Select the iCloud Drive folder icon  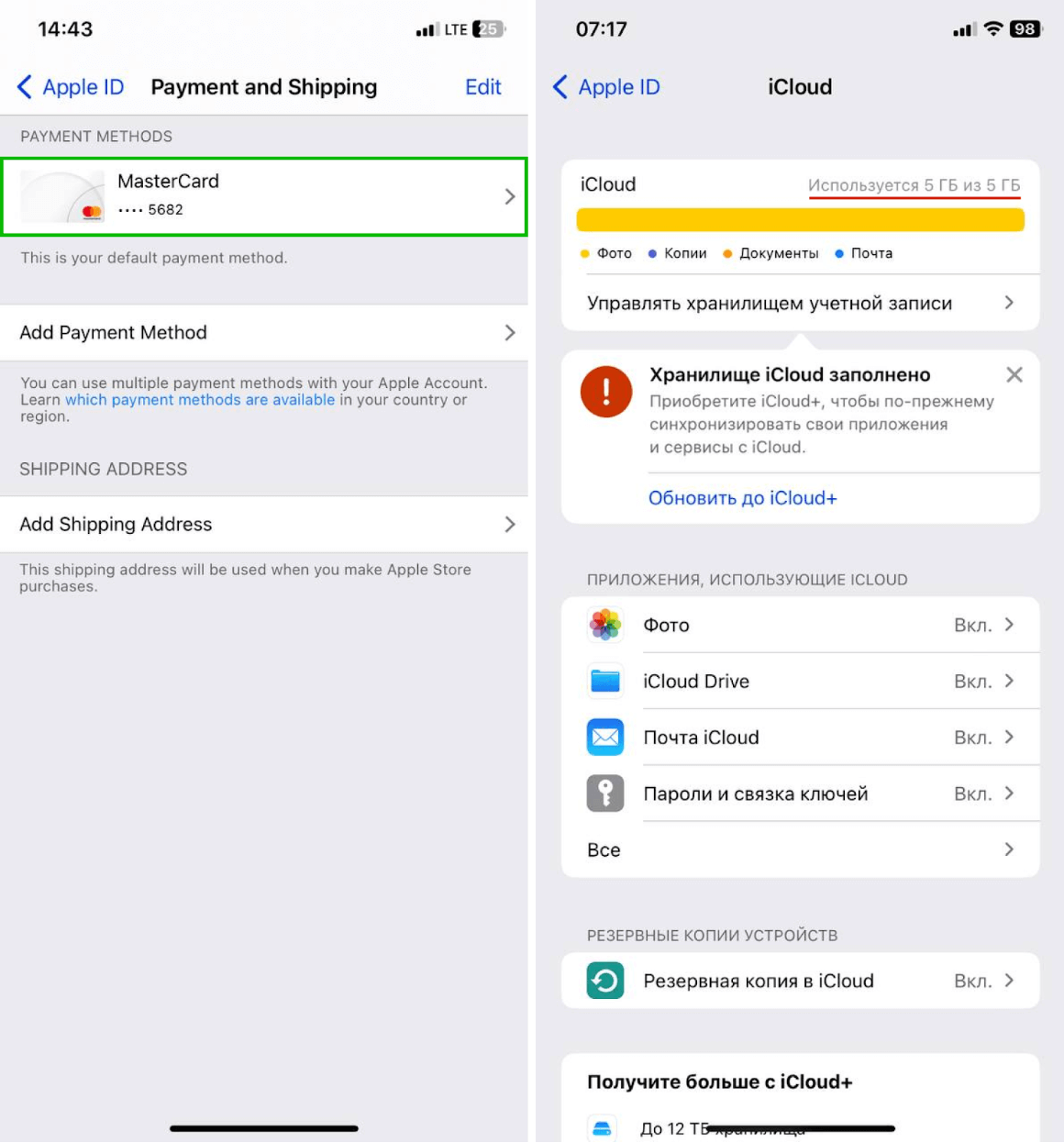[604, 681]
